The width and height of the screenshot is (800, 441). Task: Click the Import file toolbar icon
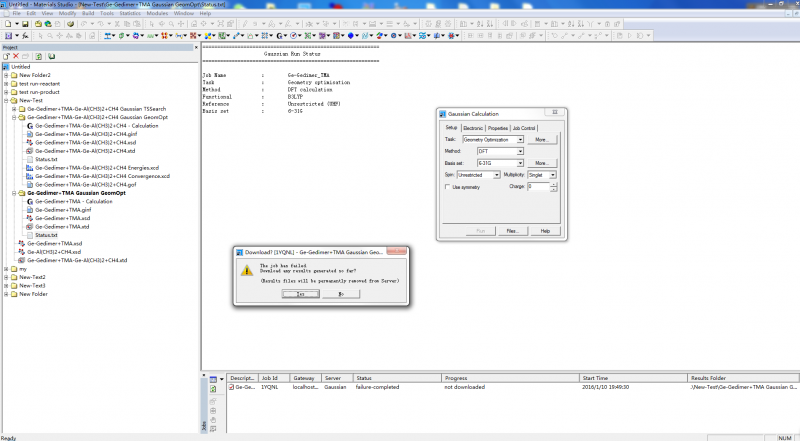pyautogui.click(x=38, y=24)
